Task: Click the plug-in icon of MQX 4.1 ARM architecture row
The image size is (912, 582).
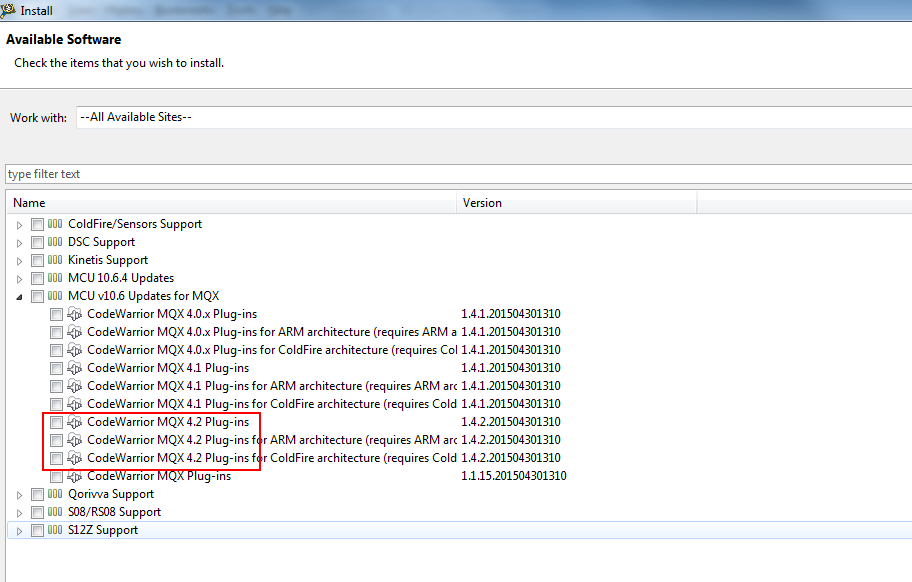Action: click(x=74, y=386)
